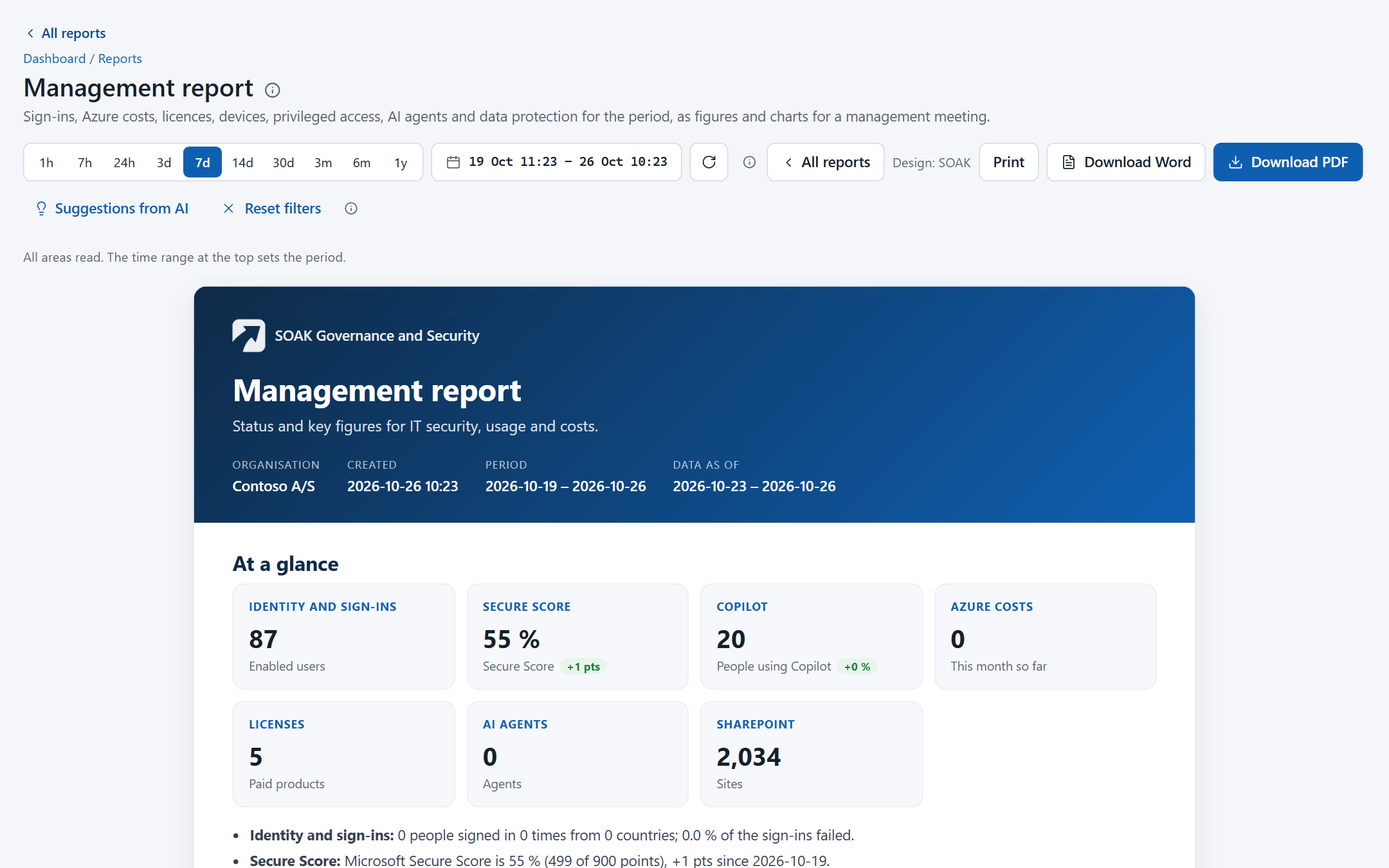Click the Contoso A/S organisation name

point(274,486)
